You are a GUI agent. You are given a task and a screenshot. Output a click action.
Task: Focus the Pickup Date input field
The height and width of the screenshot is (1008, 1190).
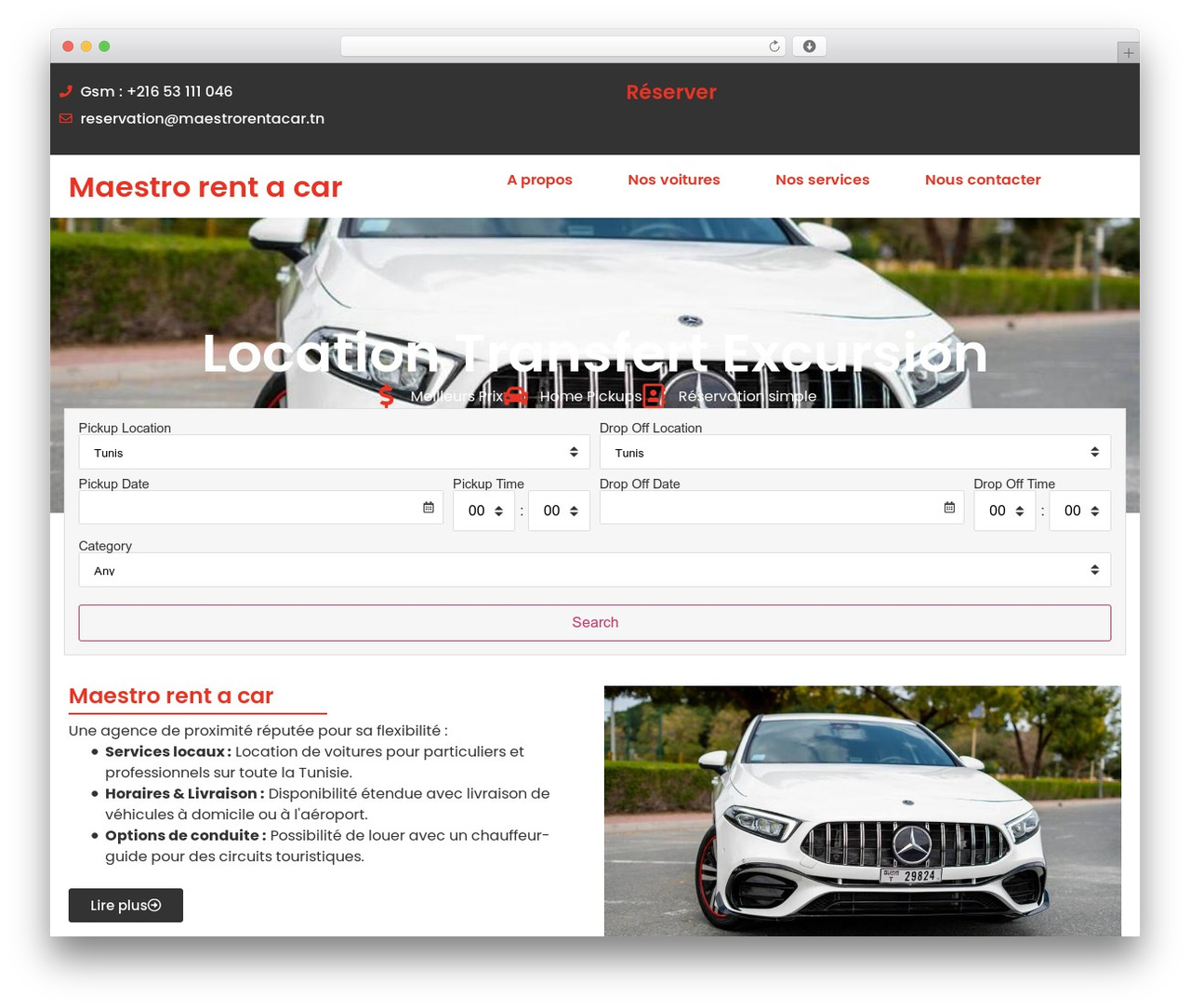(261, 508)
